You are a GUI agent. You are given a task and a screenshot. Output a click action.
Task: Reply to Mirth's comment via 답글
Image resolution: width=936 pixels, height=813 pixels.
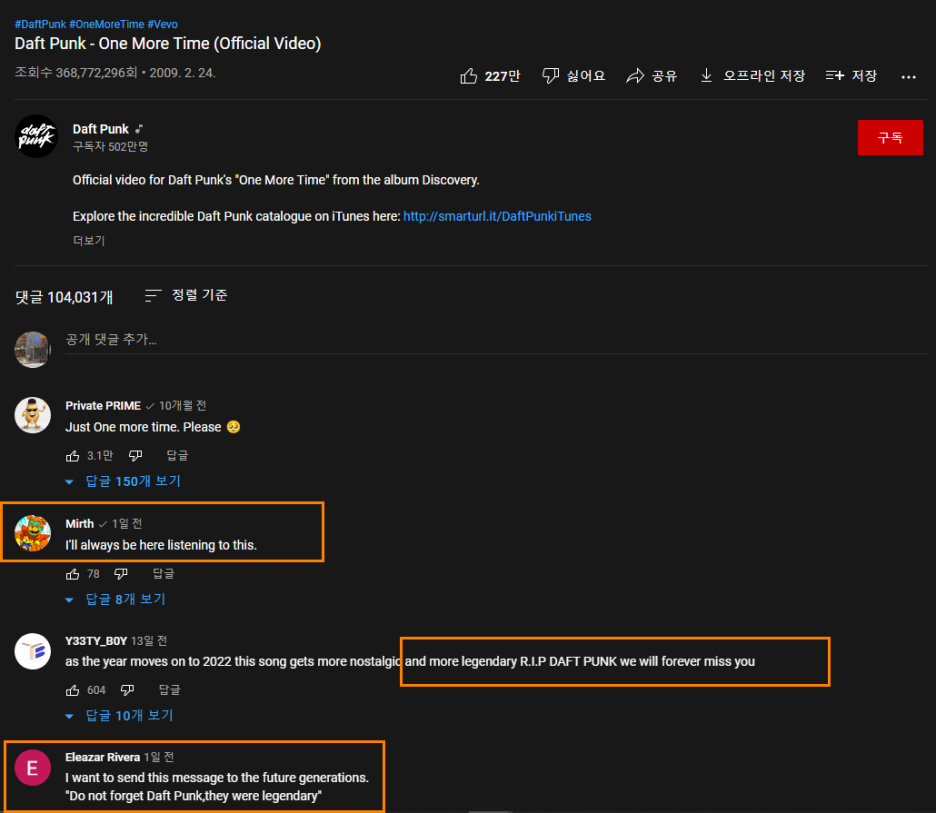click(x=164, y=574)
